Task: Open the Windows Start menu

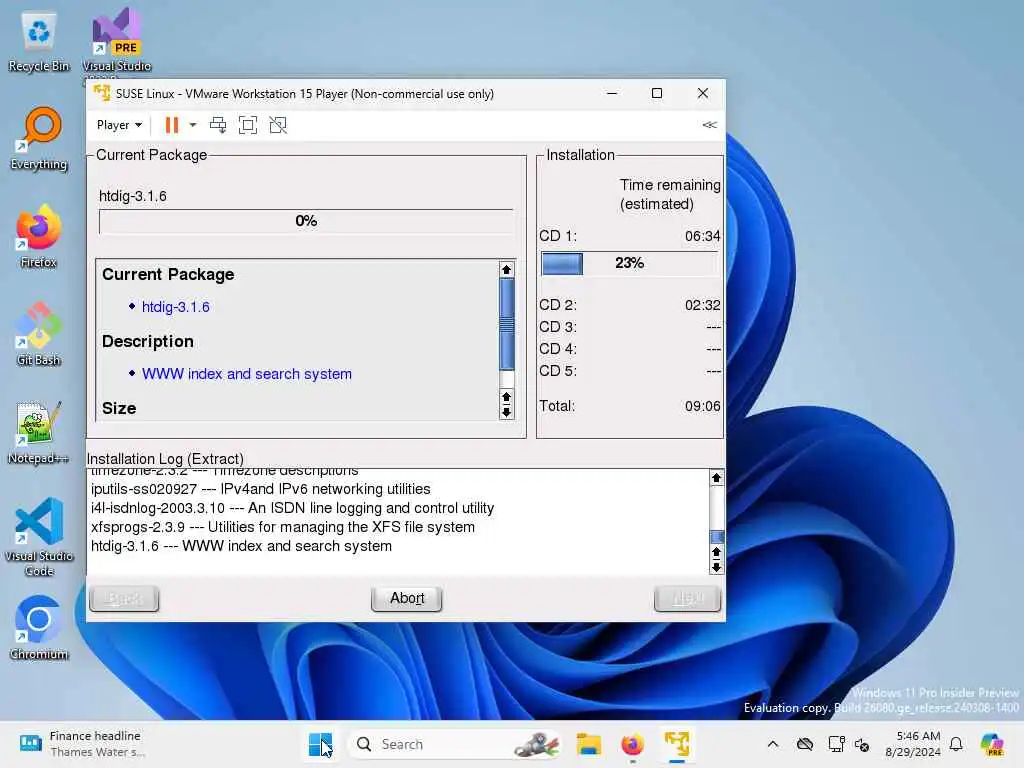Action: click(x=320, y=744)
